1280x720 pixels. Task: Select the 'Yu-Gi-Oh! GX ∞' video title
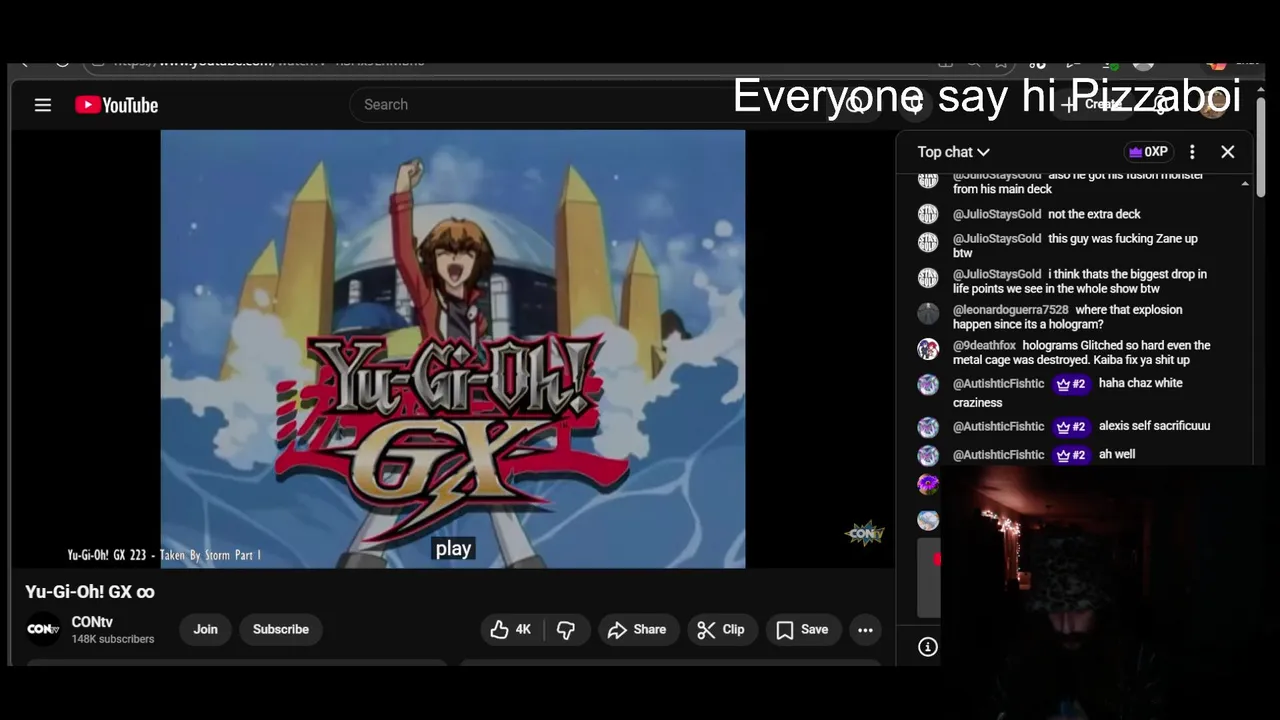(x=90, y=592)
